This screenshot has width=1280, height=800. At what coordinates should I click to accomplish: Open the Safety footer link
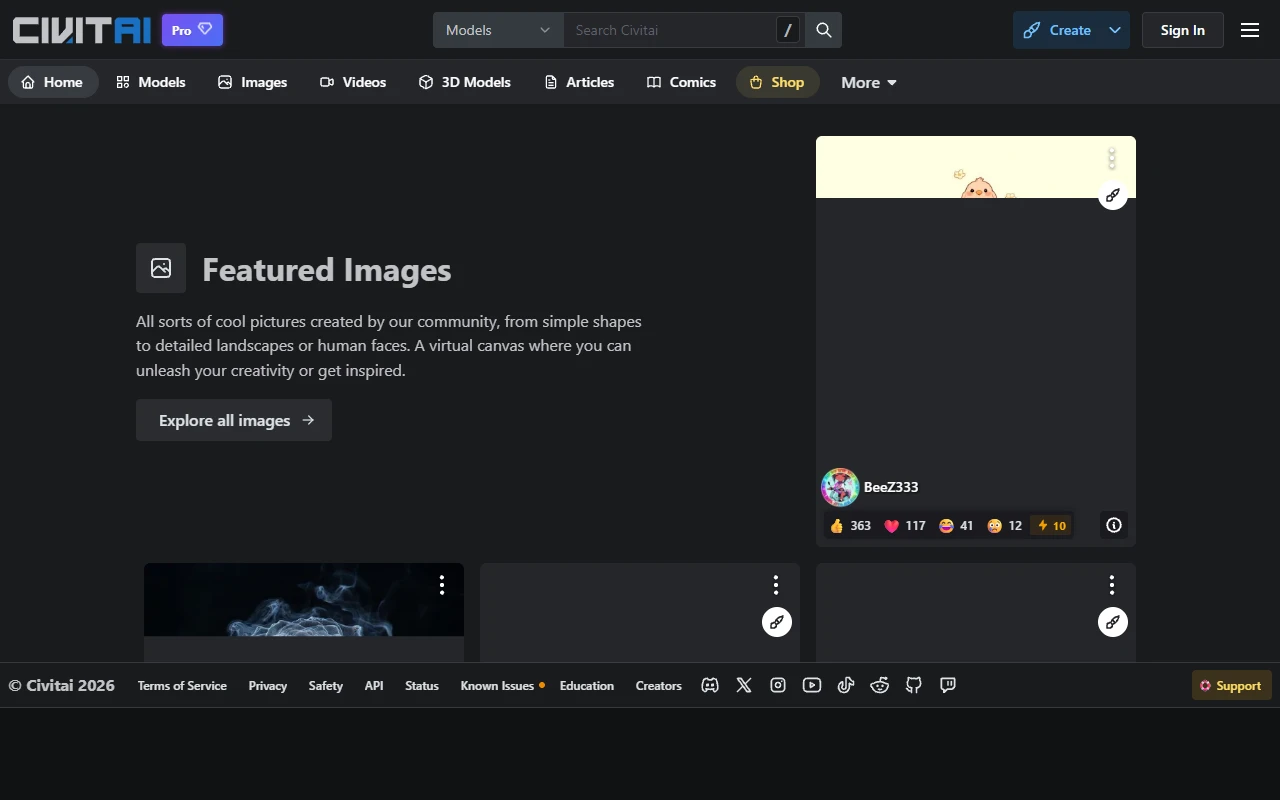coord(326,685)
